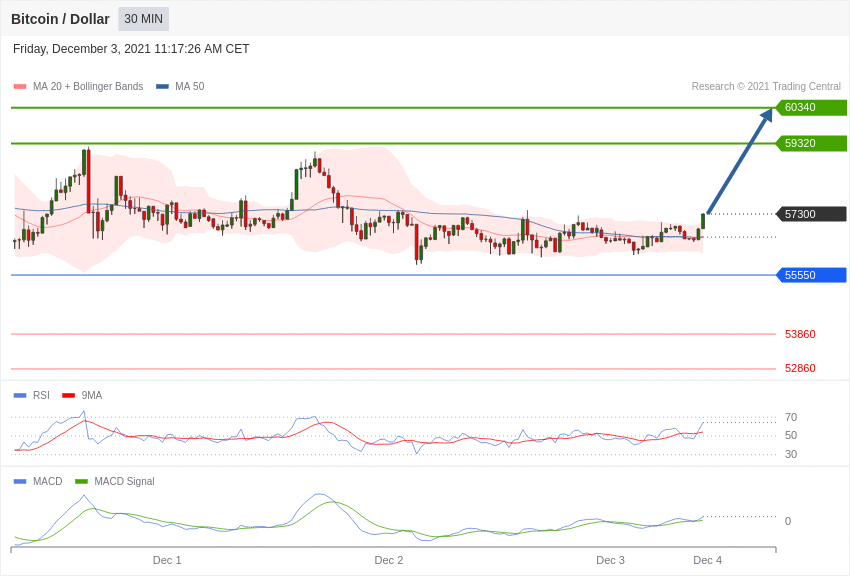The height and width of the screenshot is (576, 850).
Task: Select the blue 55550 pivot price tag
Action: point(811,275)
